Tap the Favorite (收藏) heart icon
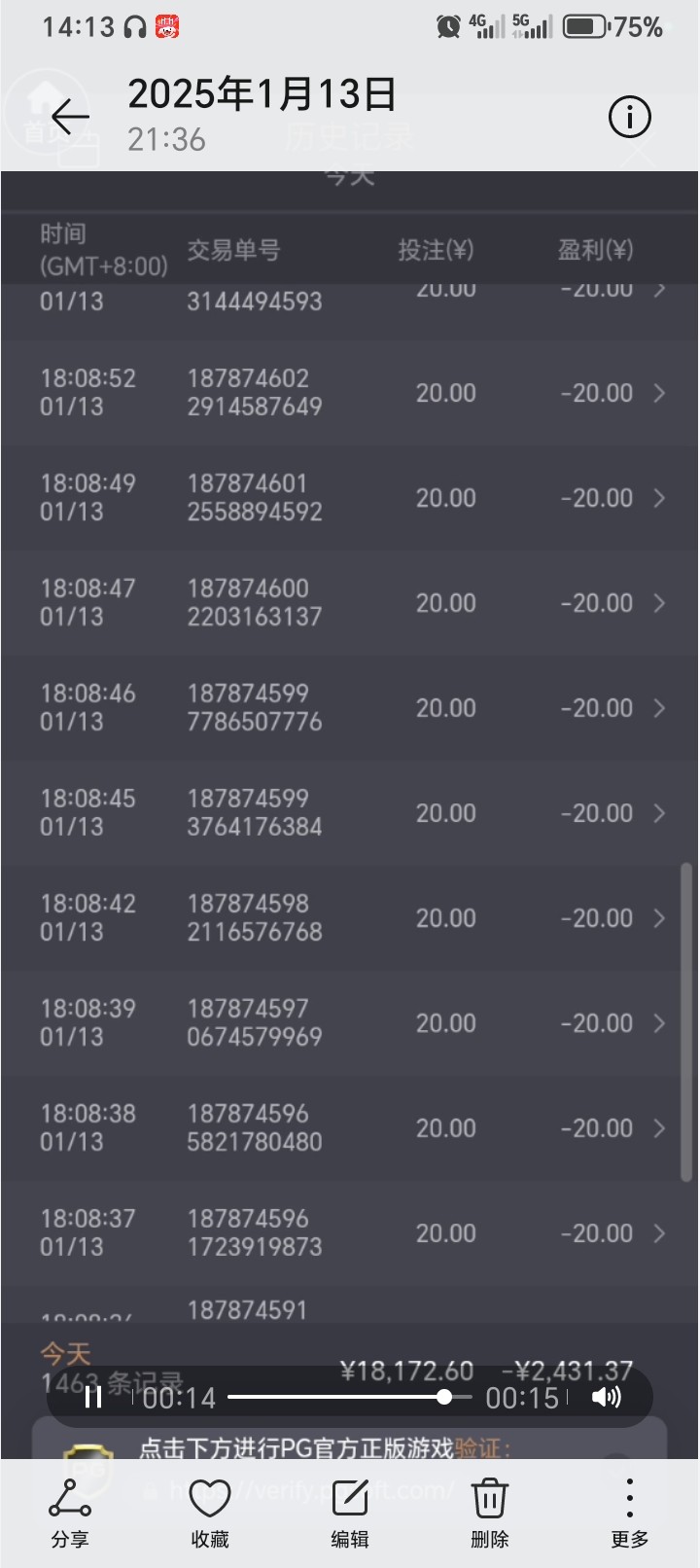 pyautogui.click(x=210, y=1513)
